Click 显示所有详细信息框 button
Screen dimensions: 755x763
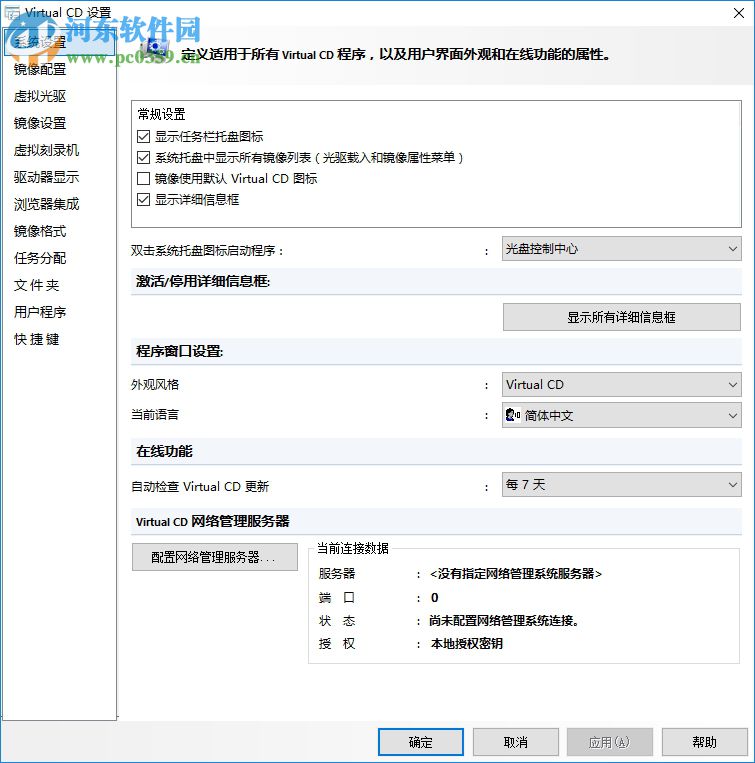622,317
